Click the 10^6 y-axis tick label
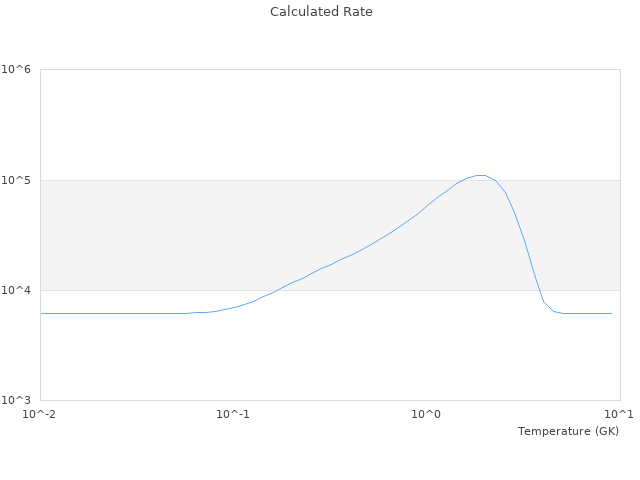The width and height of the screenshot is (640, 480). 17,70
